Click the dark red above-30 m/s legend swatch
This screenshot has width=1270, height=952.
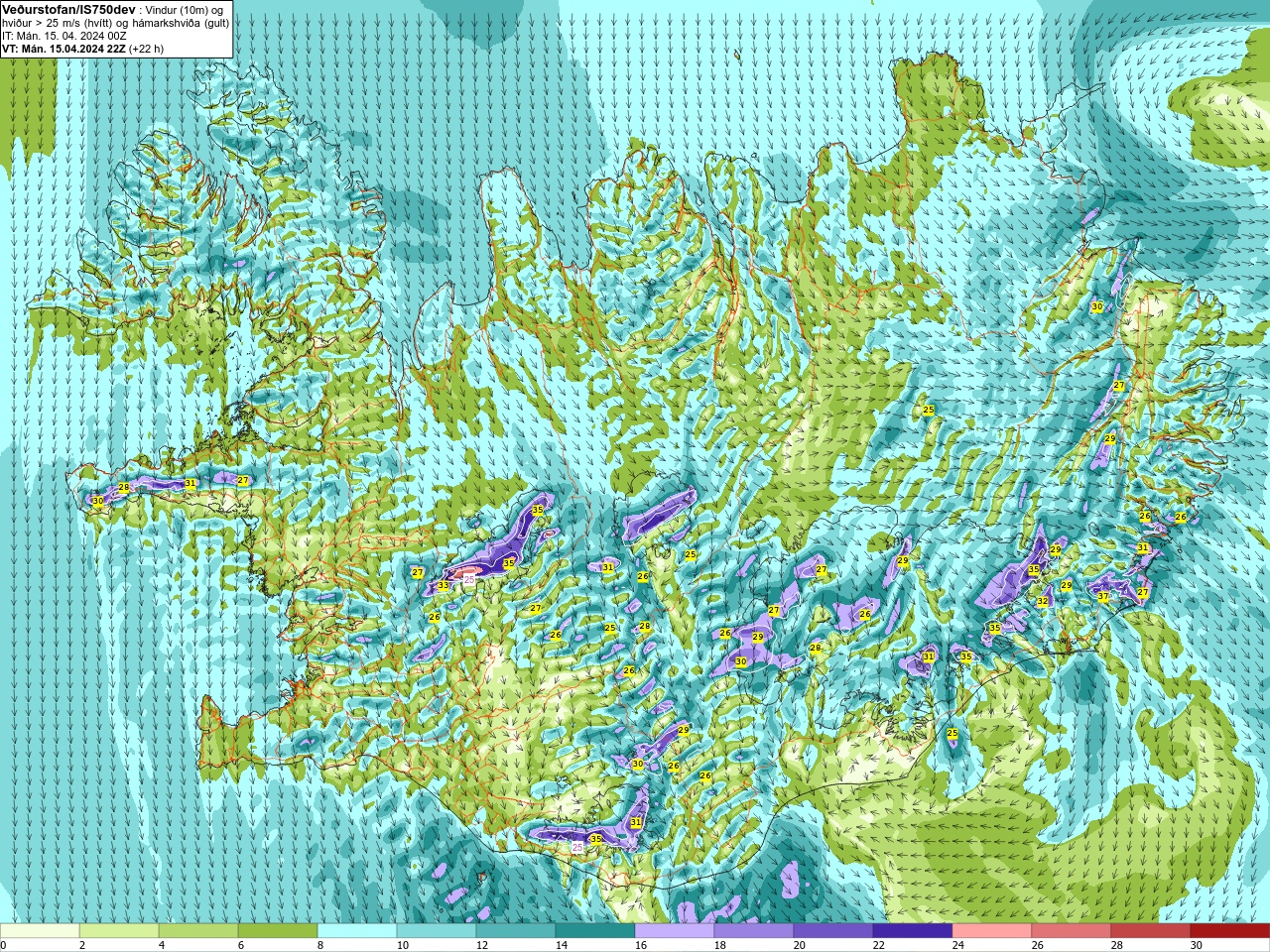pyautogui.click(x=1230, y=931)
